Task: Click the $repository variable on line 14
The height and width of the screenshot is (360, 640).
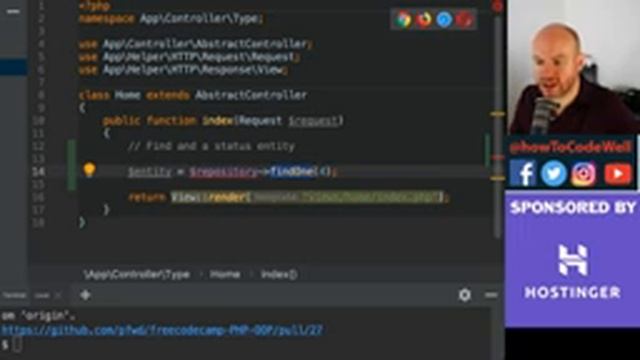Action: (x=223, y=172)
